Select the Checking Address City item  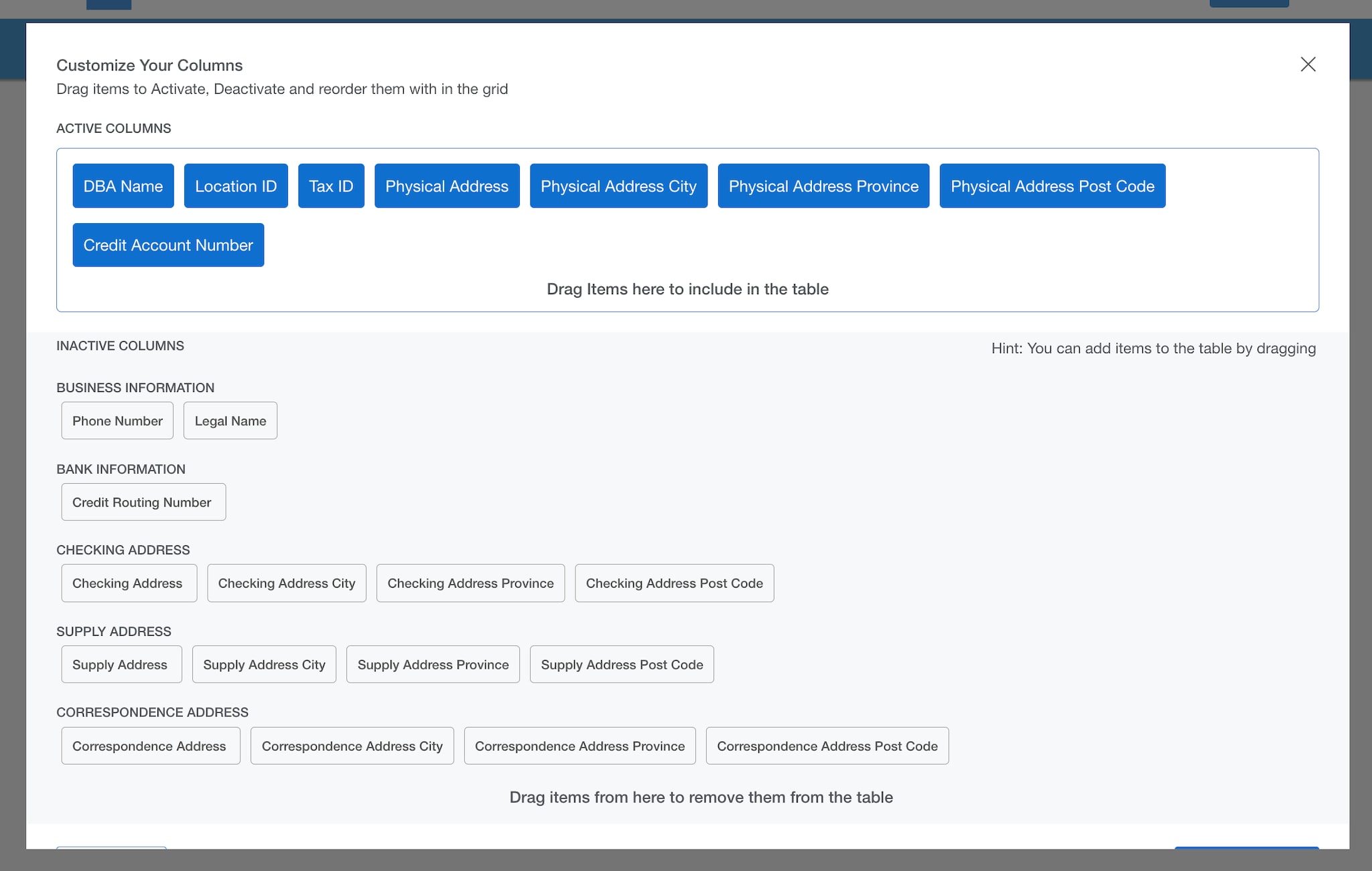286,583
